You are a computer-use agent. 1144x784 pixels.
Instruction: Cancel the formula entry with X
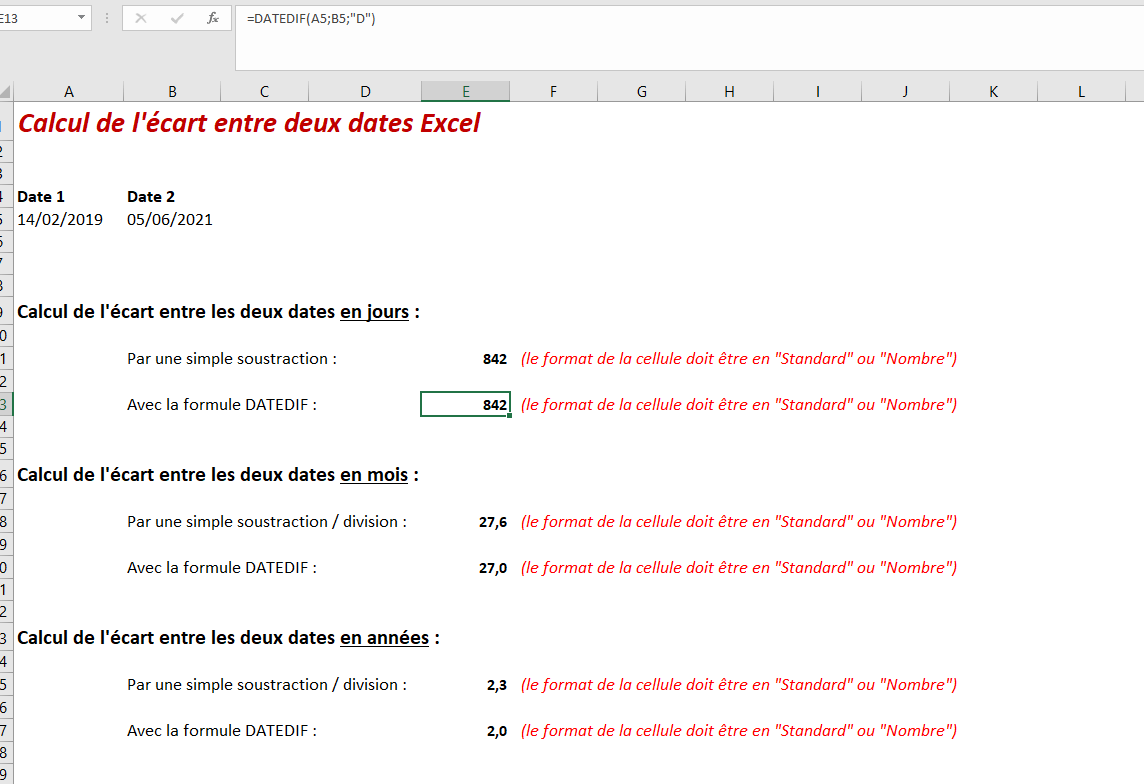(141, 18)
